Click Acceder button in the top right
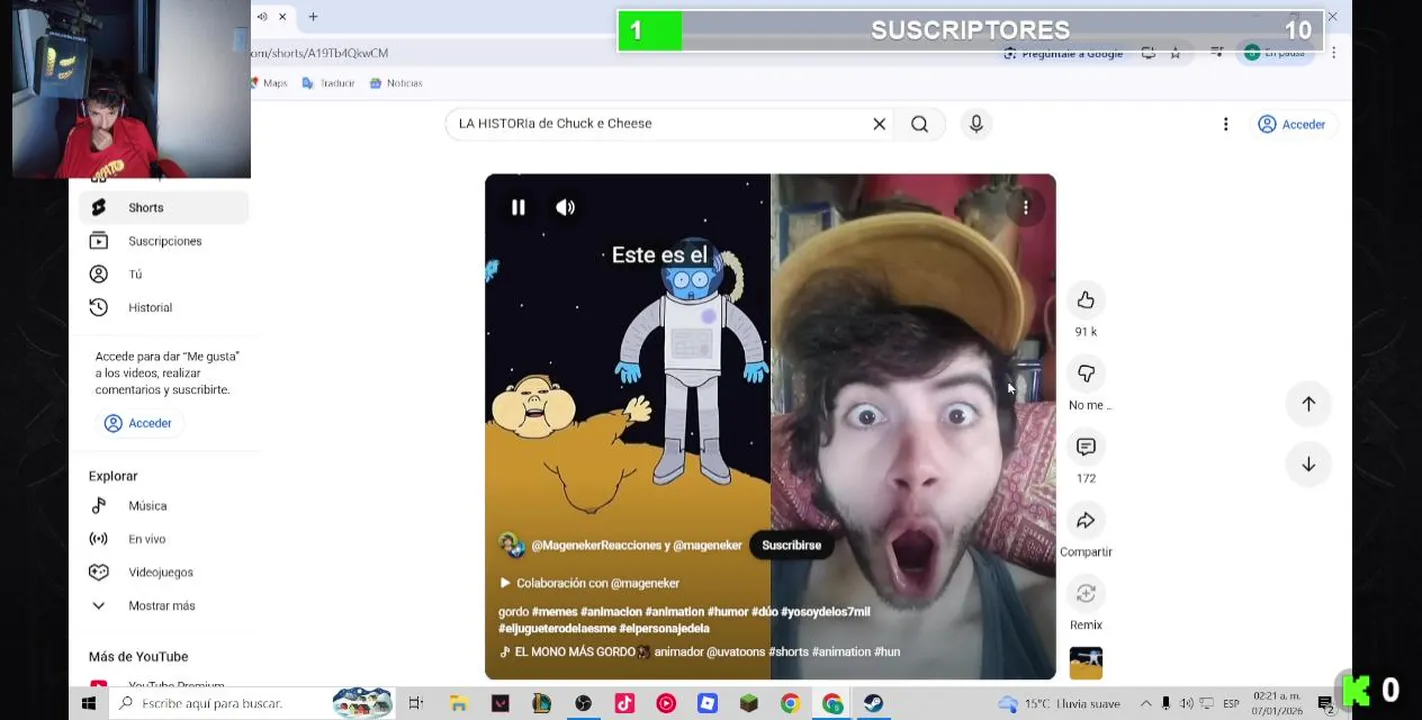 (1292, 124)
